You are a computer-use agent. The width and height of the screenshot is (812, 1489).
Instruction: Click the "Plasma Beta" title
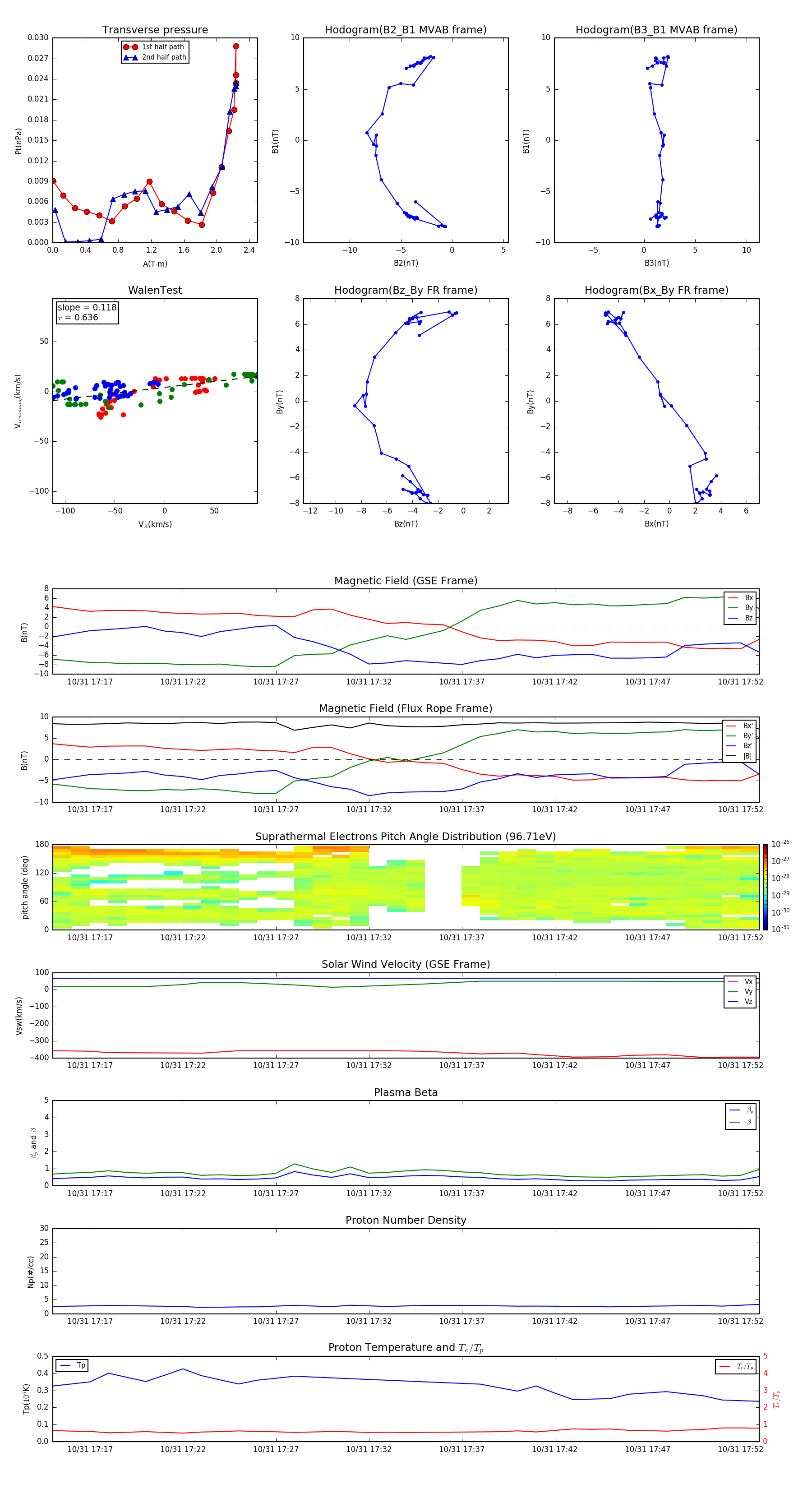coord(406,1092)
